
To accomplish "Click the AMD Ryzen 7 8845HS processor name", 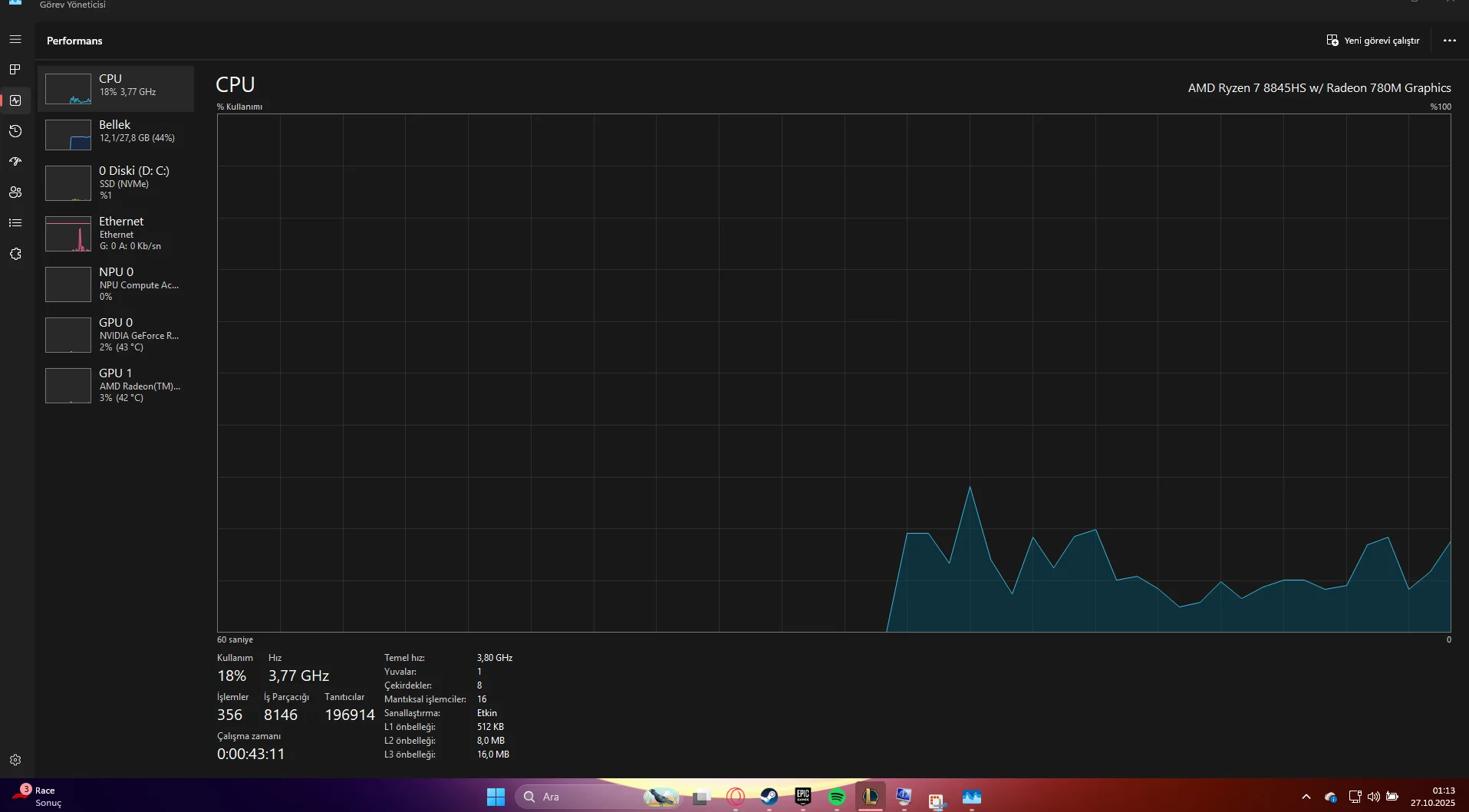I will (1319, 88).
